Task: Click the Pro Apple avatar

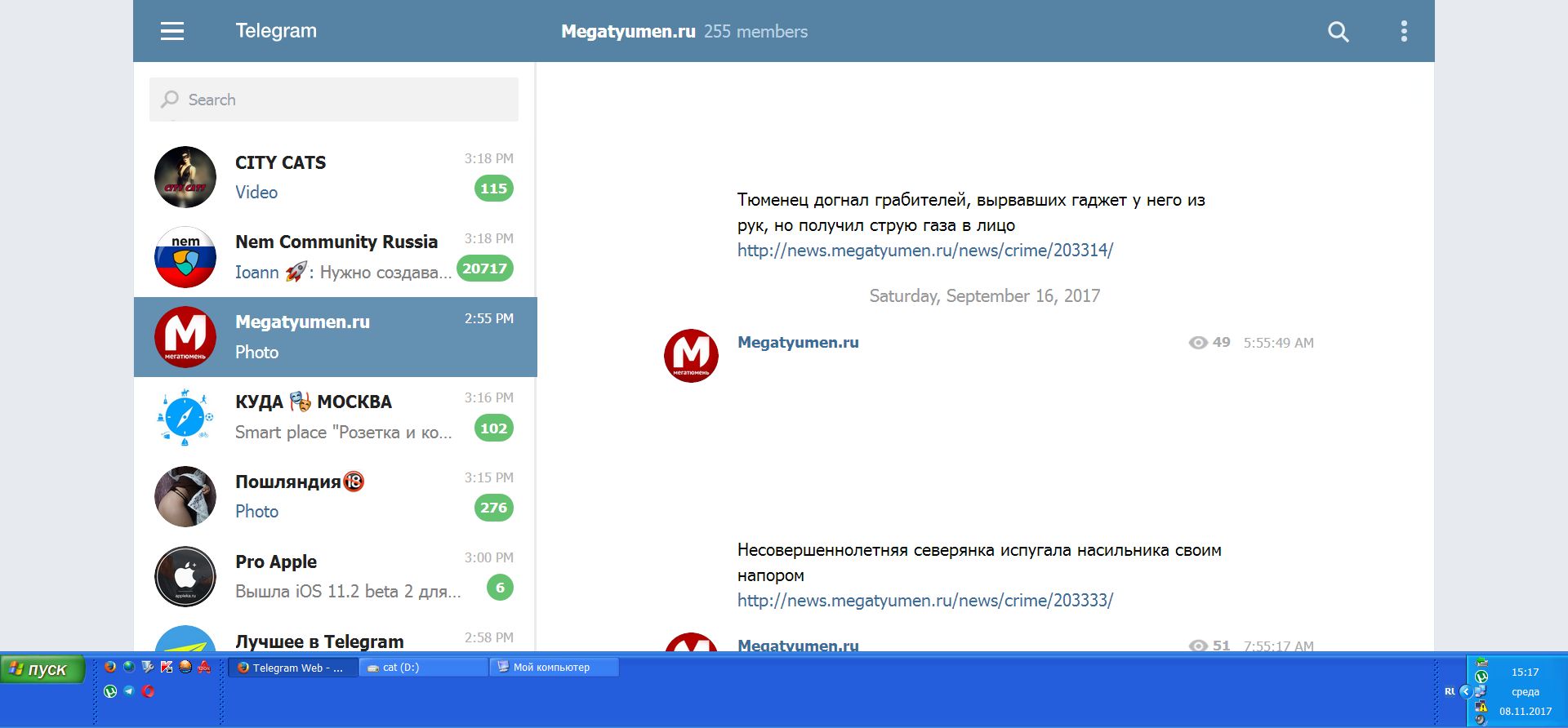Action: pyautogui.click(x=185, y=577)
